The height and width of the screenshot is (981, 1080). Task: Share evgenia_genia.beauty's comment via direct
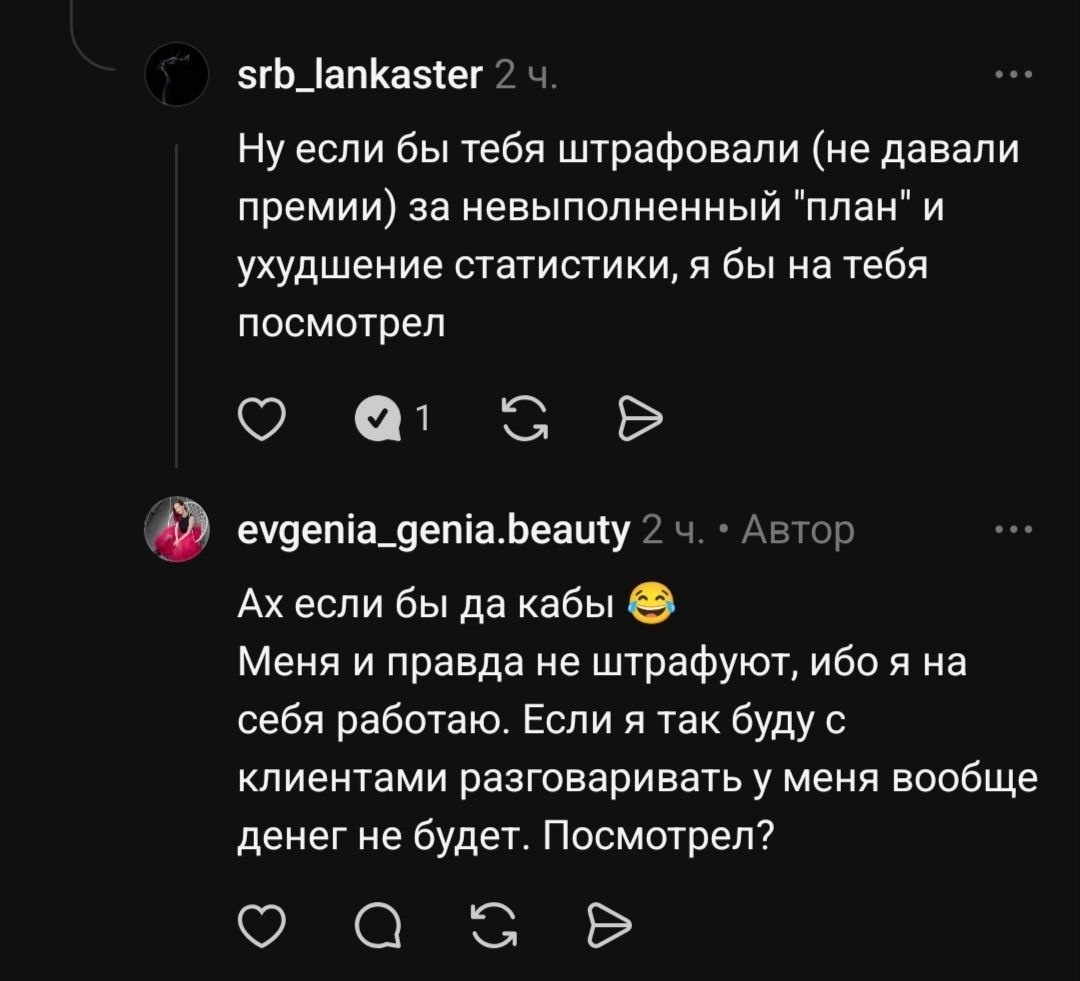coord(607,925)
